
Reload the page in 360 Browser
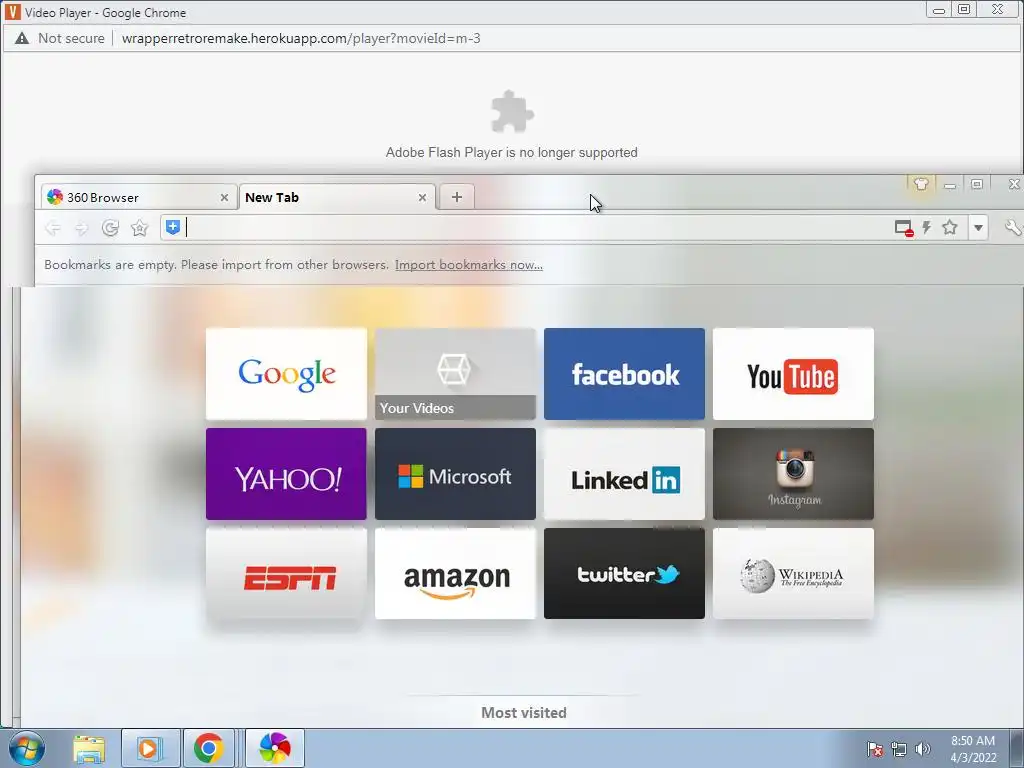tap(110, 228)
